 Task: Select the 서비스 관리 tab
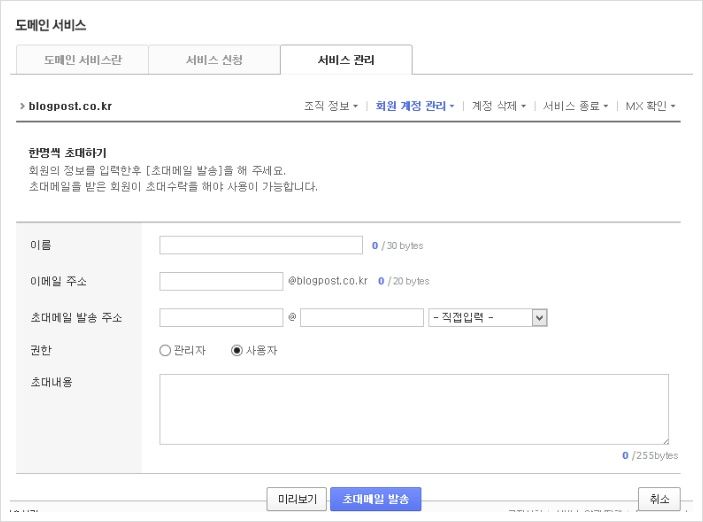pyautogui.click(x=346, y=60)
